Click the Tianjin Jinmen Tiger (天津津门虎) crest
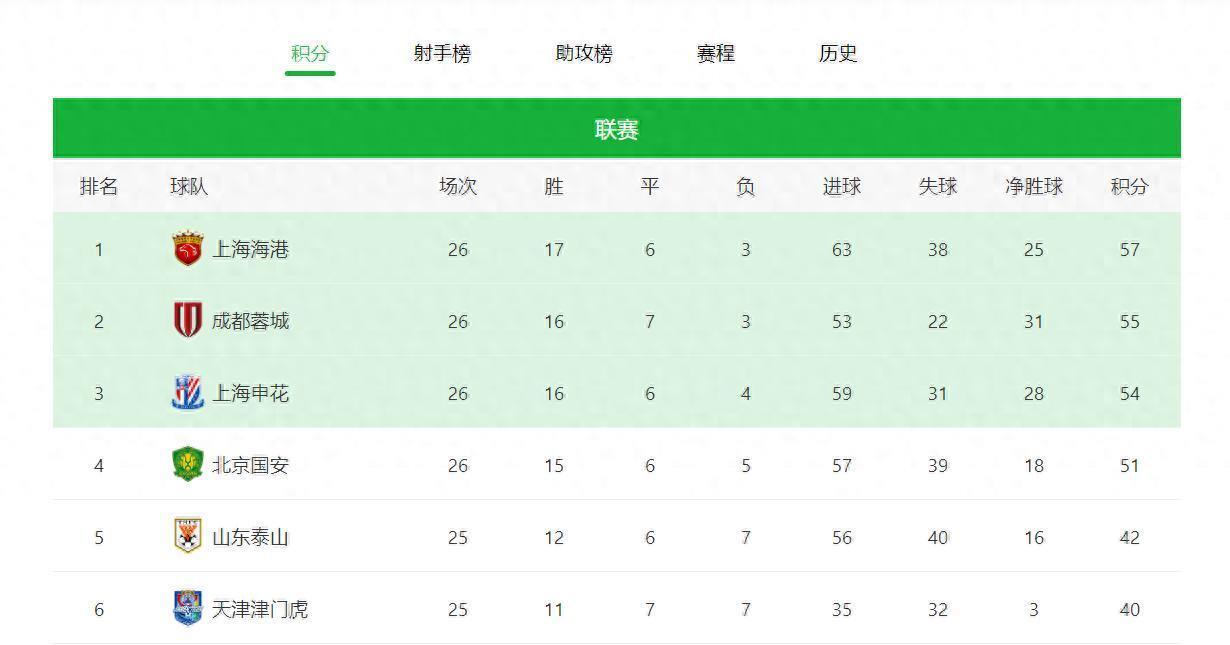The width and height of the screenshot is (1230, 645). [x=188, y=608]
